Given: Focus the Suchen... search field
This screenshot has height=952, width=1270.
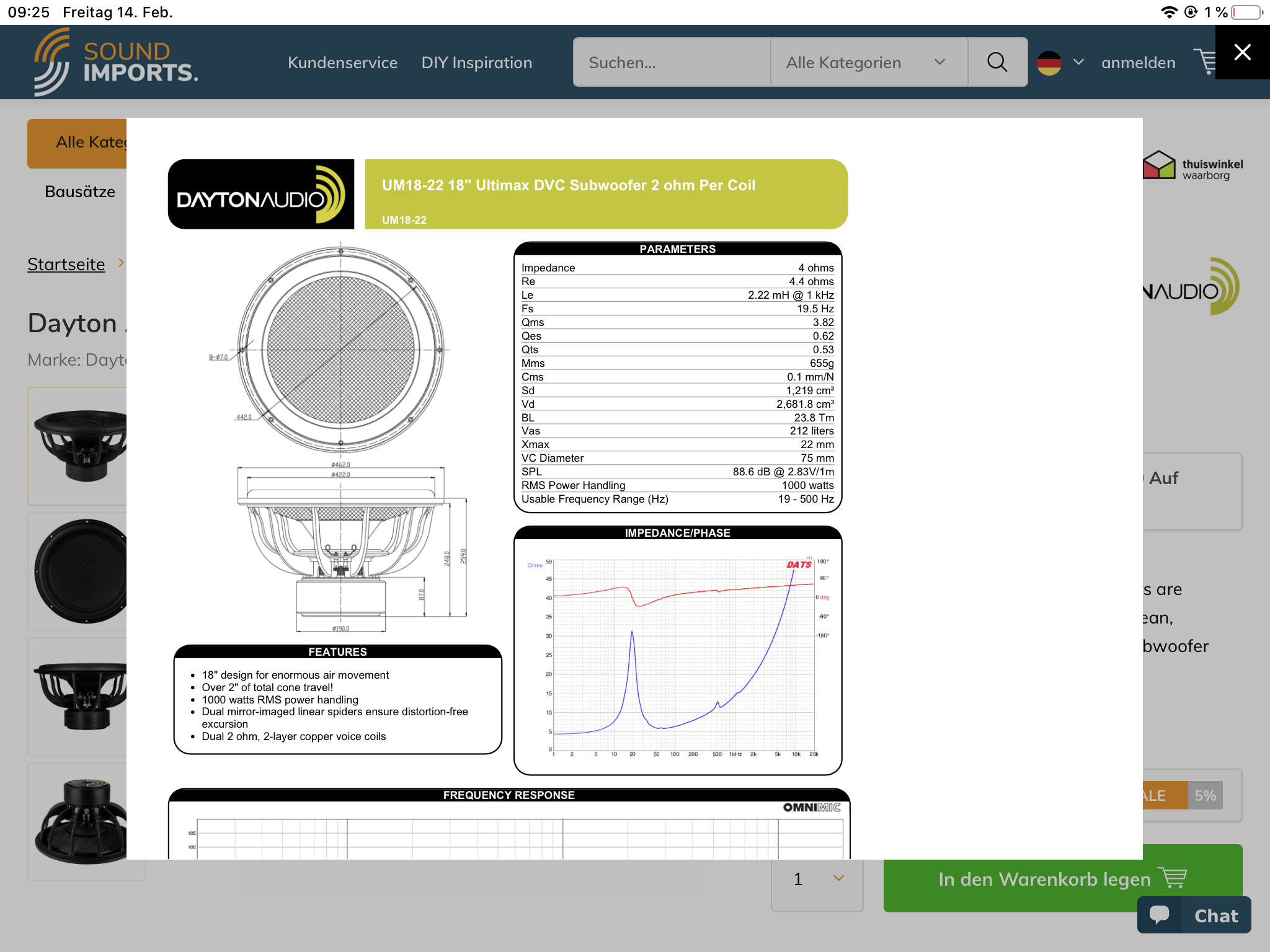Looking at the screenshot, I should point(672,62).
